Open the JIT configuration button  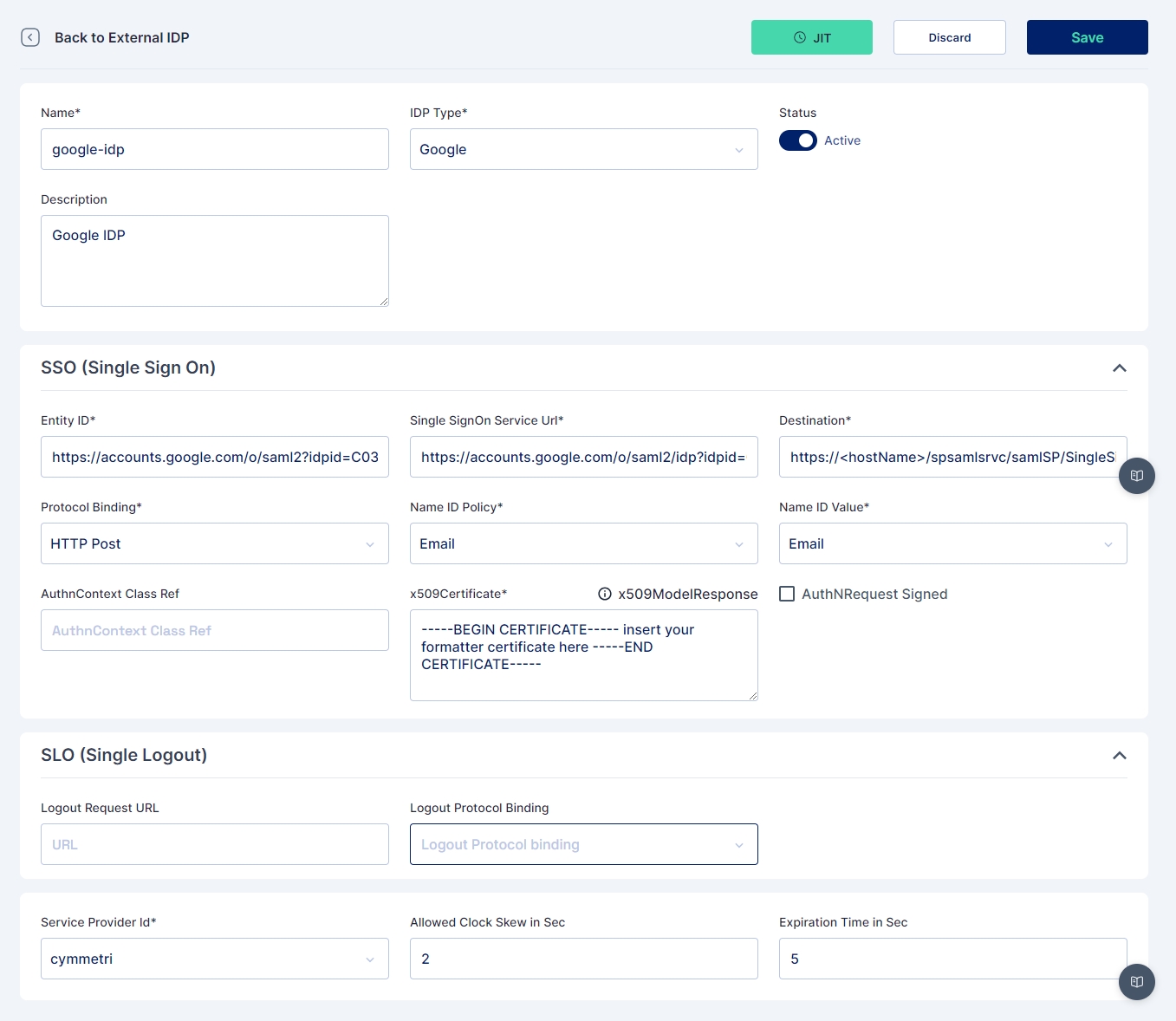(x=811, y=37)
